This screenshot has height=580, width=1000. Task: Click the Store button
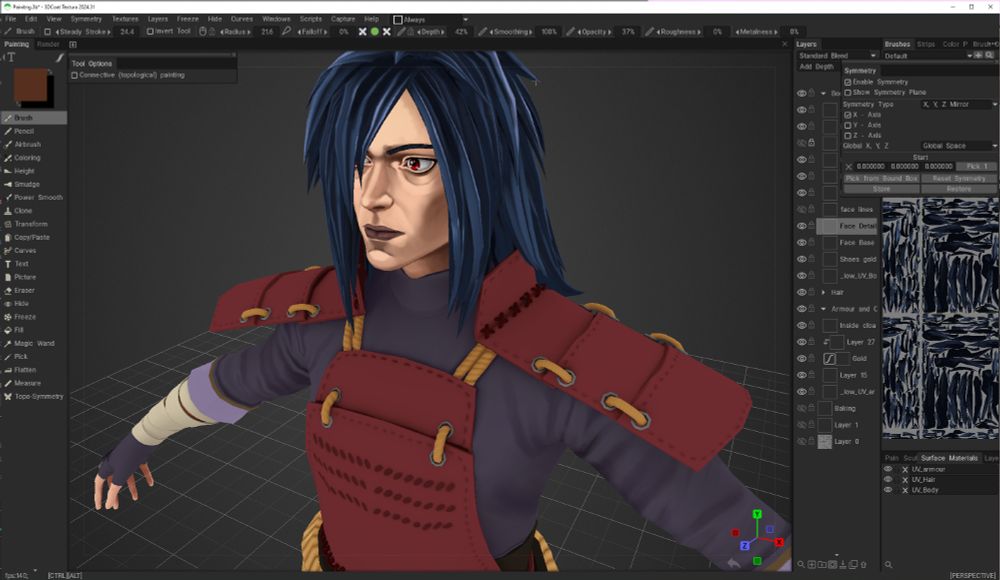[x=882, y=189]
